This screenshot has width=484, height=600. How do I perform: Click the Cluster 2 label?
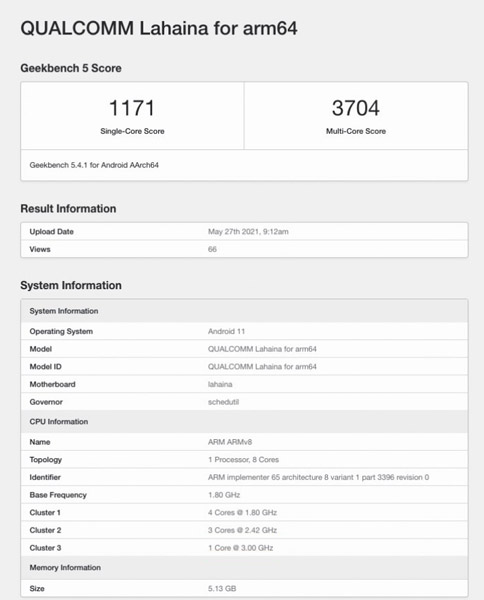click(x=45, y=530)
